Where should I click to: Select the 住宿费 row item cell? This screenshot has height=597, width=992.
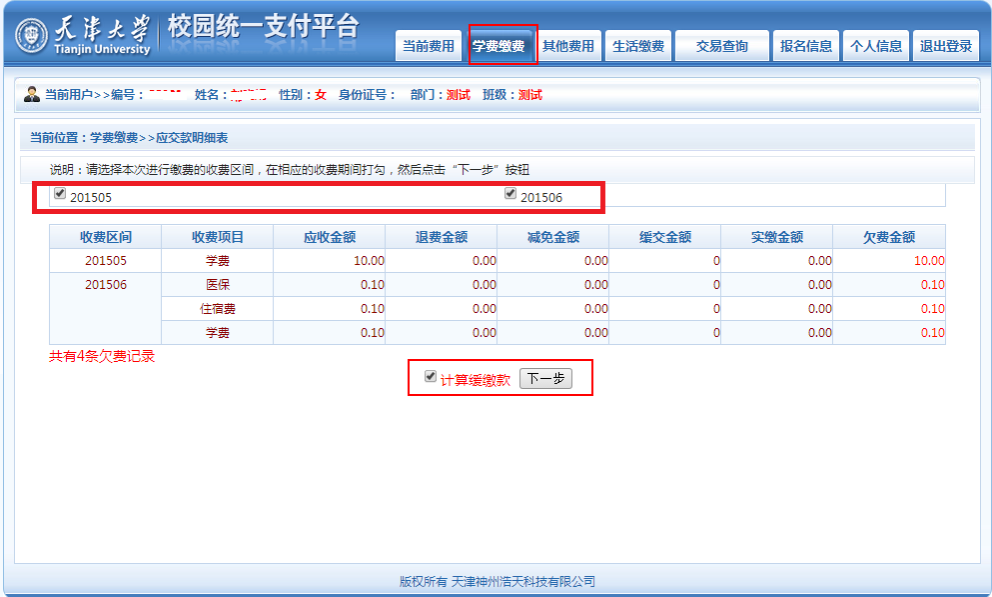217,309
